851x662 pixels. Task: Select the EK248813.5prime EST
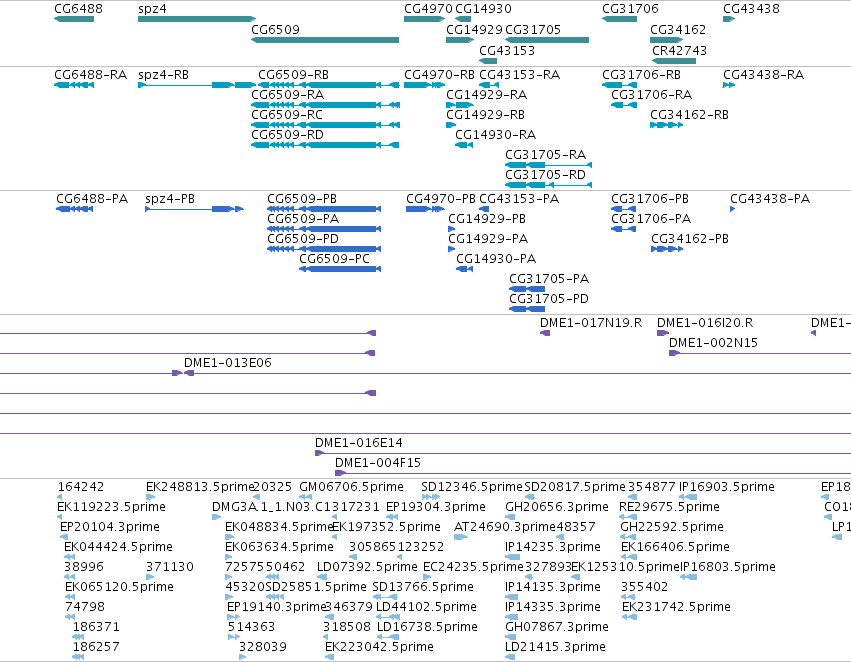[x=150, y=496]
